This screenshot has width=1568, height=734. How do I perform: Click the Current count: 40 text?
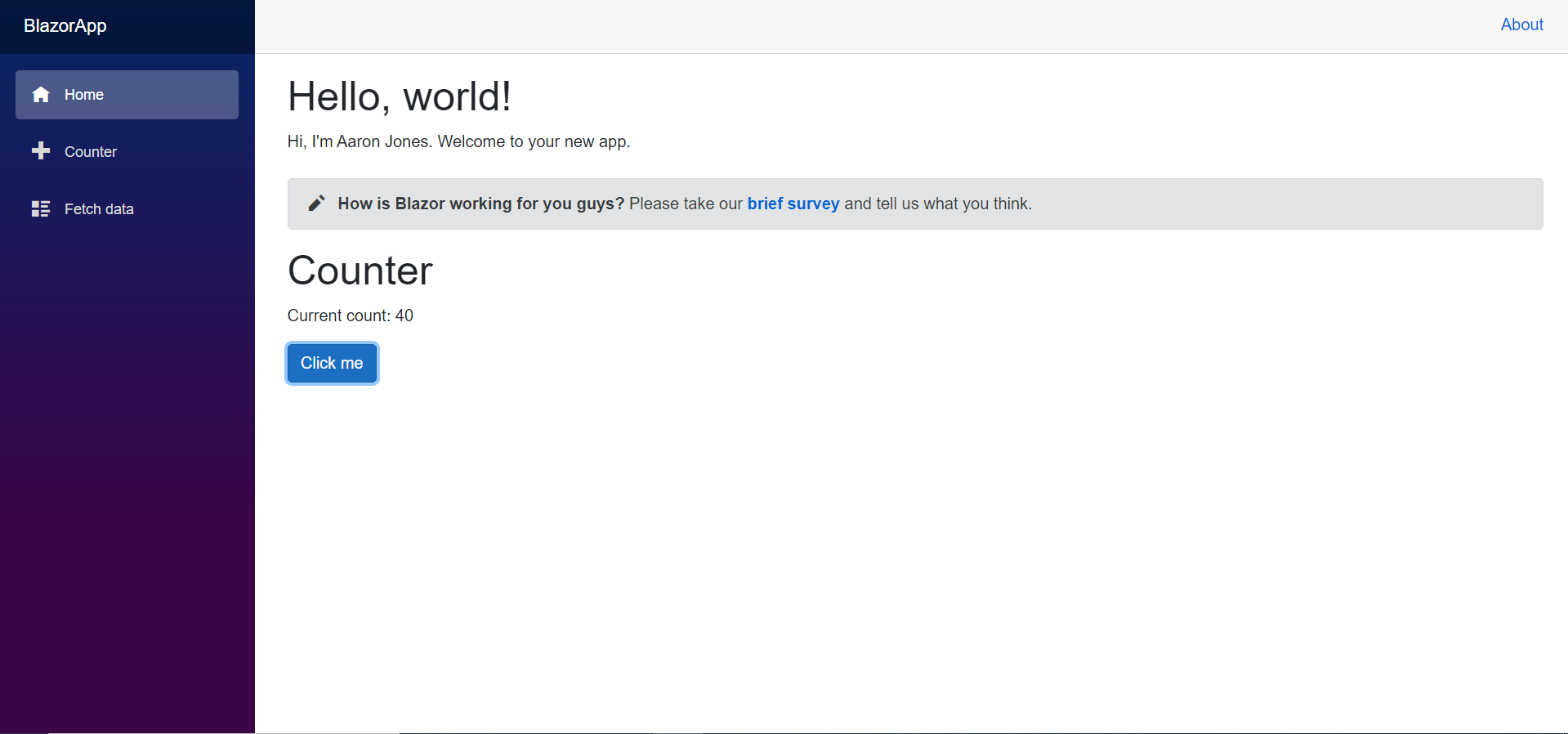click(x=351, y=316)
